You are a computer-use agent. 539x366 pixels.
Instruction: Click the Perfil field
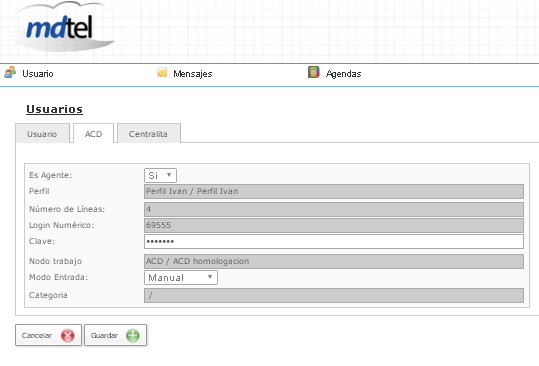pyautogui.click(x=334, y=191)
